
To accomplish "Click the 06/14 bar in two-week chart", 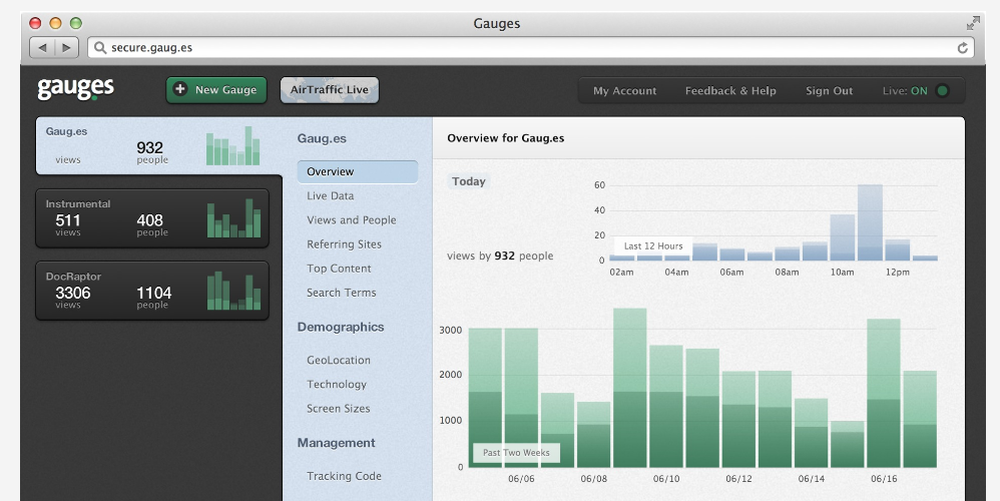I will coord(811,433).
